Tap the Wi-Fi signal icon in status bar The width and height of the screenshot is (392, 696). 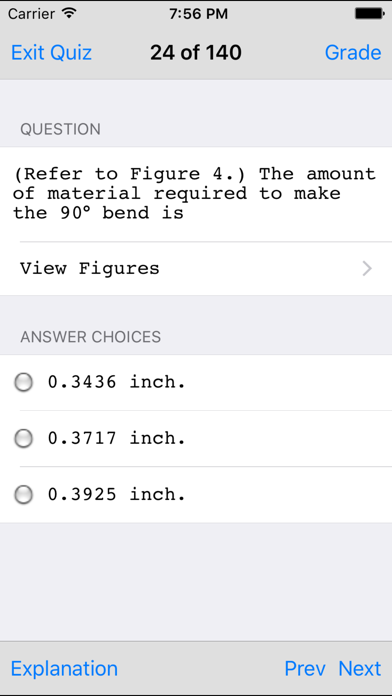point(69,13)
